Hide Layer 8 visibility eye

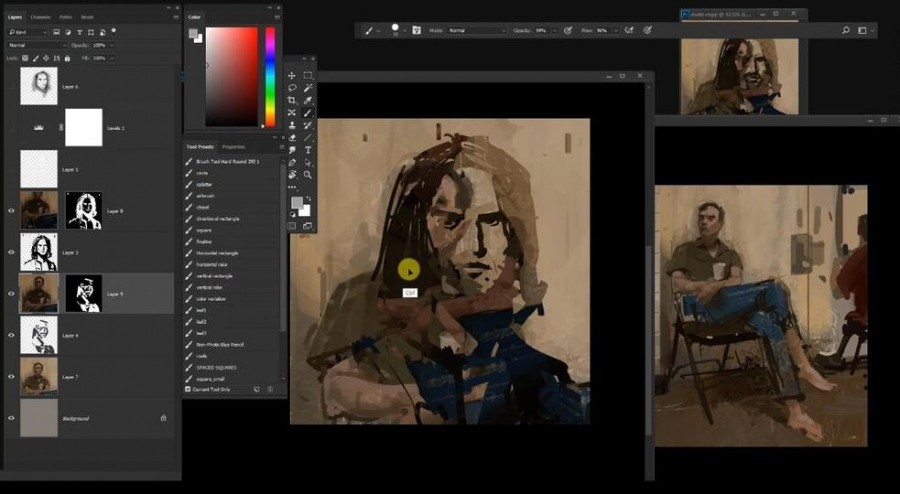11,211
